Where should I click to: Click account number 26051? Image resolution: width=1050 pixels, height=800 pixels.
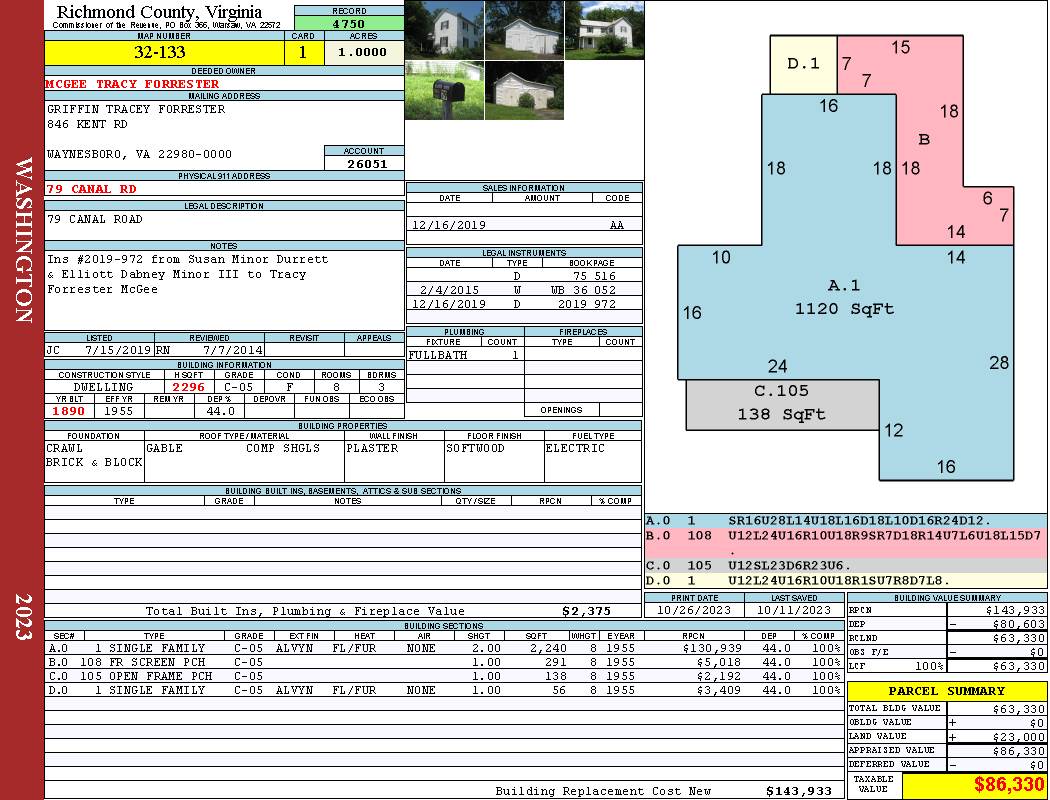[367, 163]
